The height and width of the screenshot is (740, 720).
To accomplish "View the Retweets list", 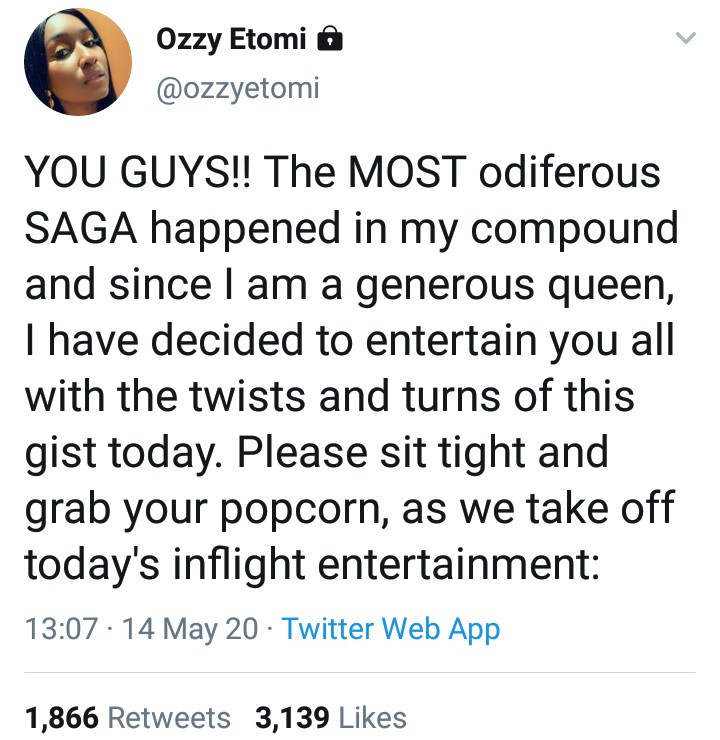I will 168,717.
